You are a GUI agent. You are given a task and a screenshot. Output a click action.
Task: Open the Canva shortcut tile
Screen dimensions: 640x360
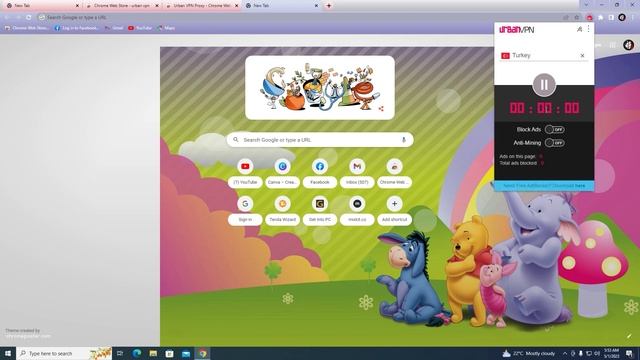(x=282, y=173)
